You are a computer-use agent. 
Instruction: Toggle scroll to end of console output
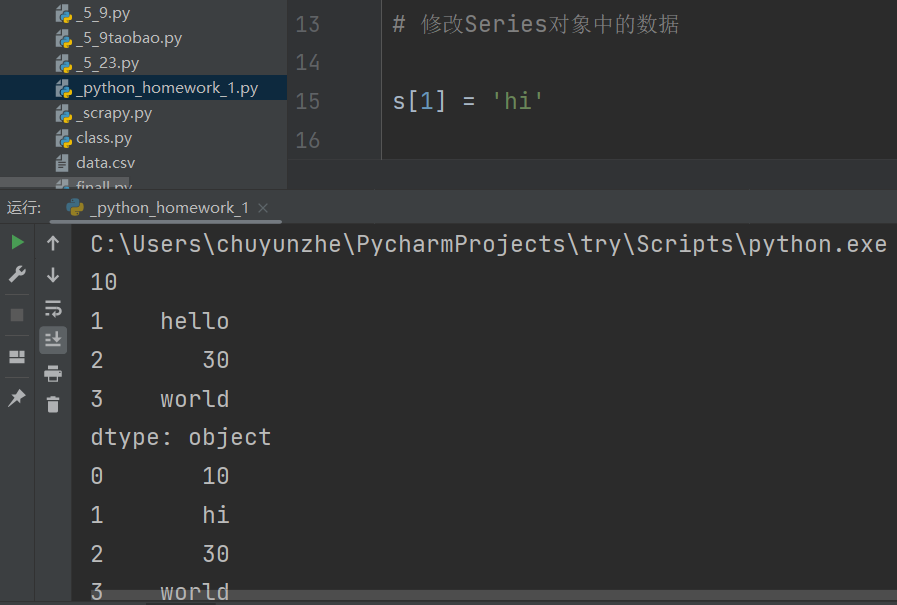point(53,340)
